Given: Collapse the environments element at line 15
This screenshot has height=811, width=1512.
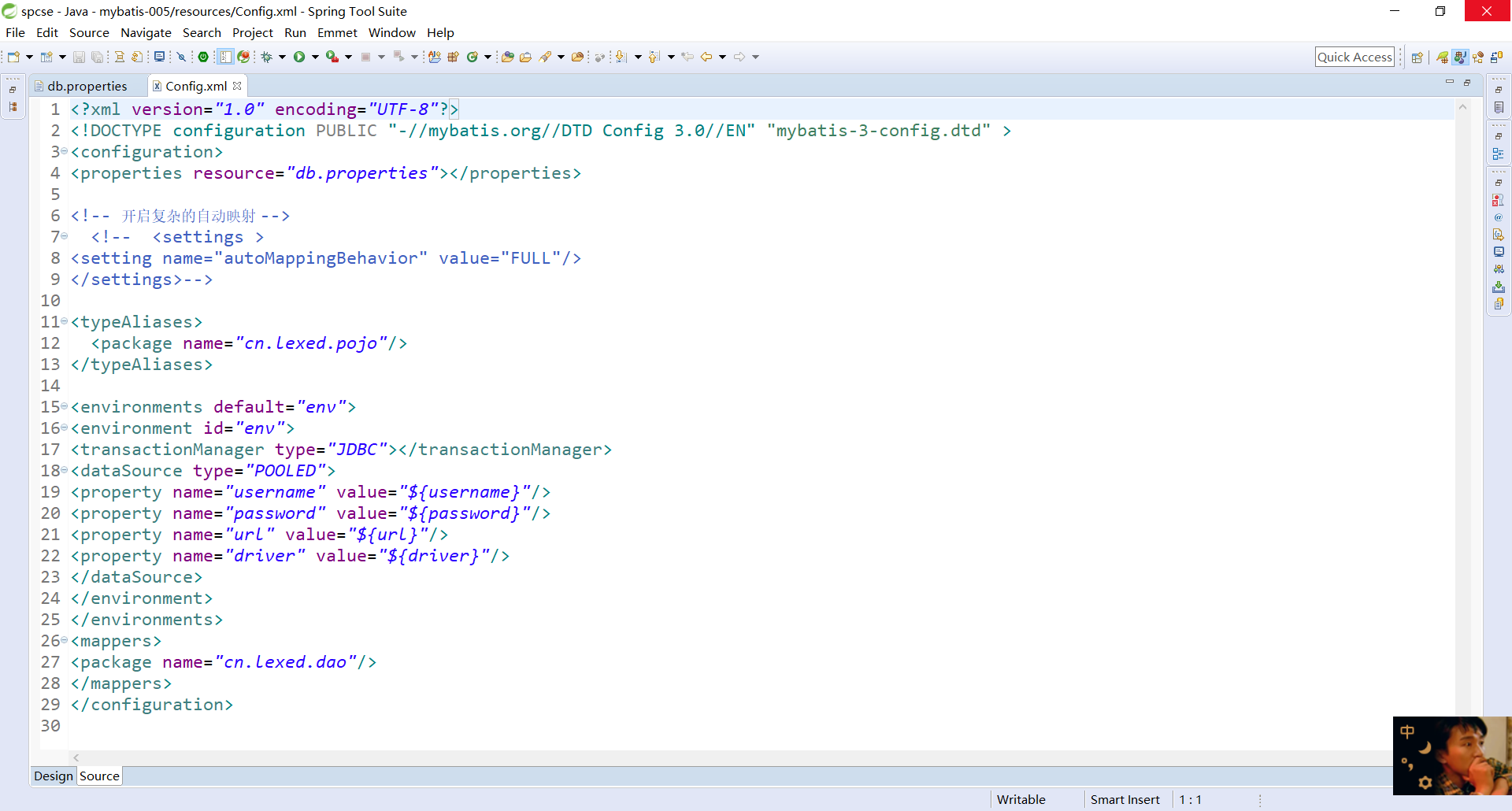Looking at the screenshot, I should [65, 407].
